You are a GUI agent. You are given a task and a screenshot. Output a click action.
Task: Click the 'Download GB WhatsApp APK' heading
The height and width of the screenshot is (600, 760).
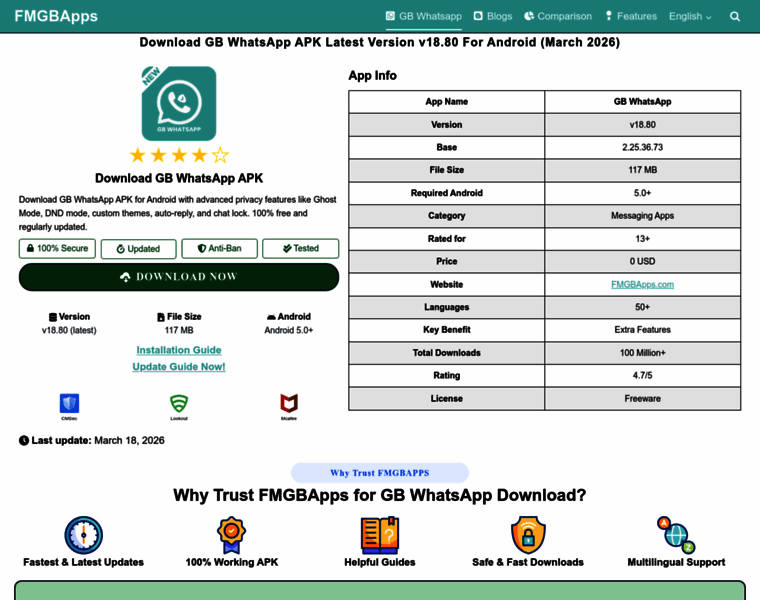coord(179,178)
